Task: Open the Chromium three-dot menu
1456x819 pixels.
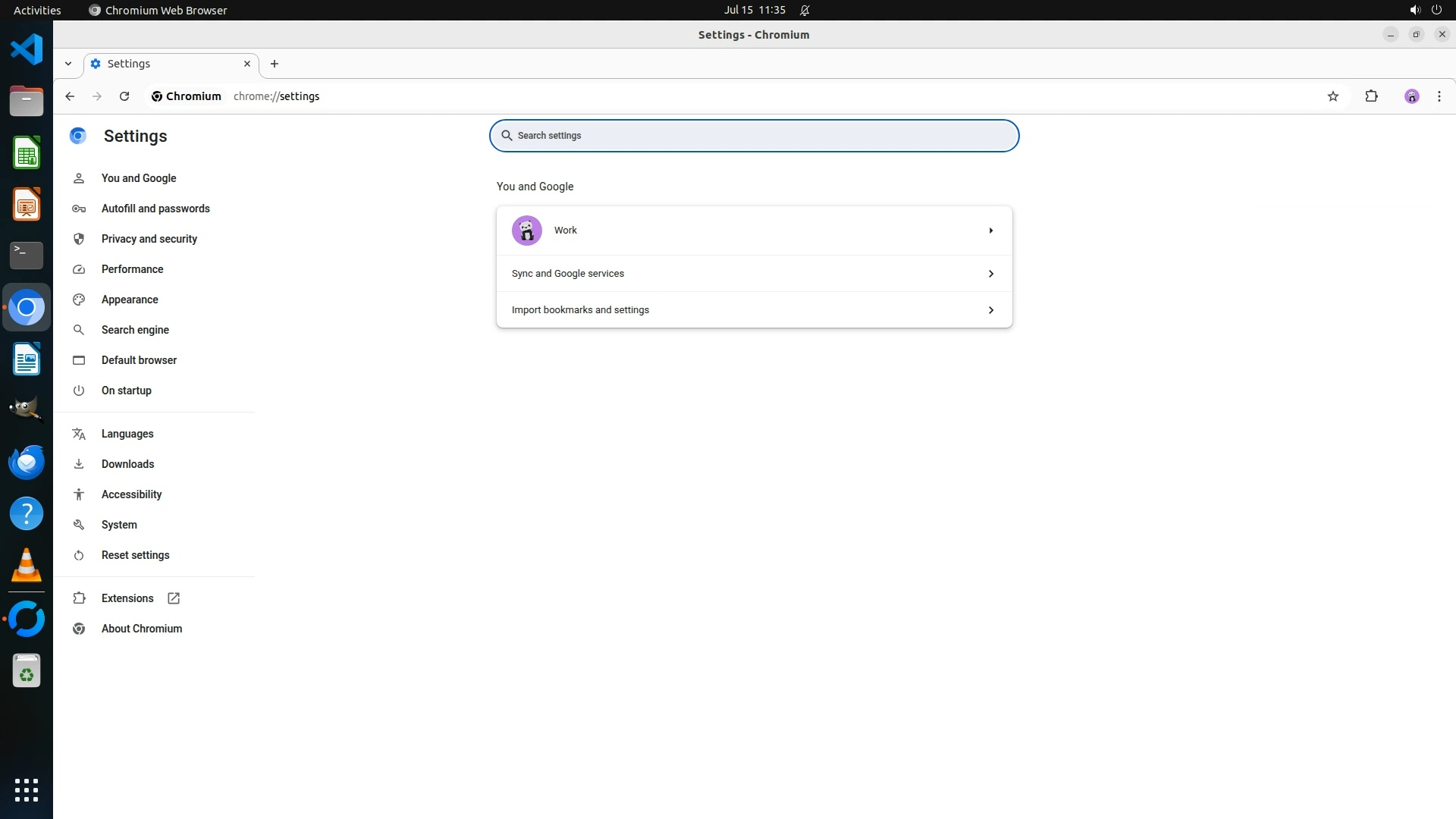Action: (x=1439, y=96)
